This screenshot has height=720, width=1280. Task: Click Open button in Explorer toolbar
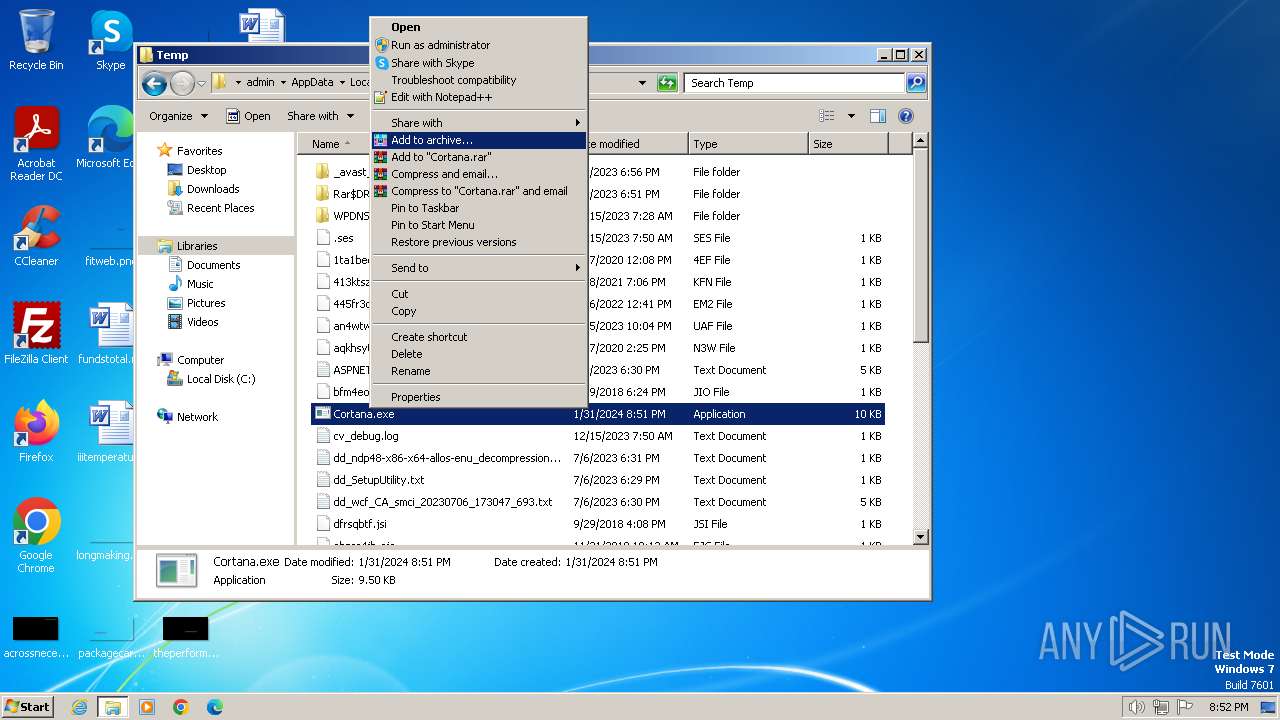pos(248,116)
